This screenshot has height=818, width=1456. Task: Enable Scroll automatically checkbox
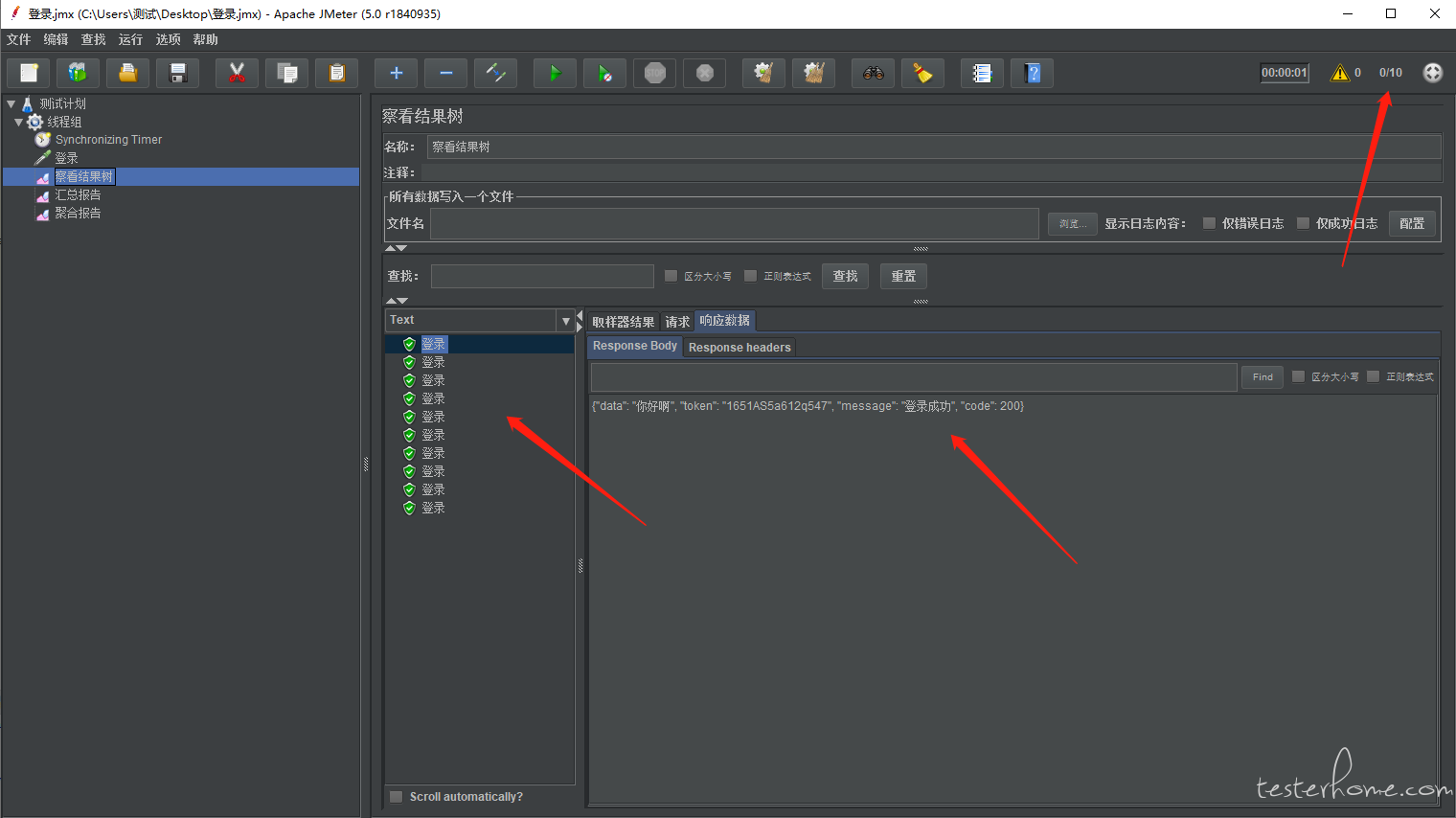click(x=396, y=797)
